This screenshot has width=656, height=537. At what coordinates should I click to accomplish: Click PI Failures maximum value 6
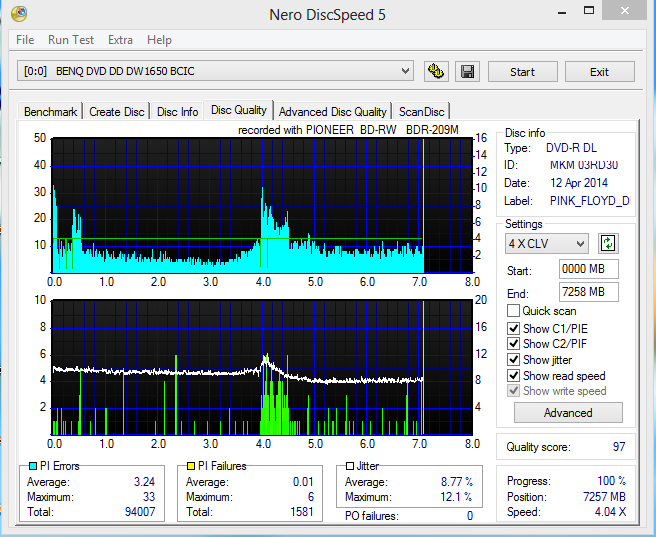click(310, 497)
